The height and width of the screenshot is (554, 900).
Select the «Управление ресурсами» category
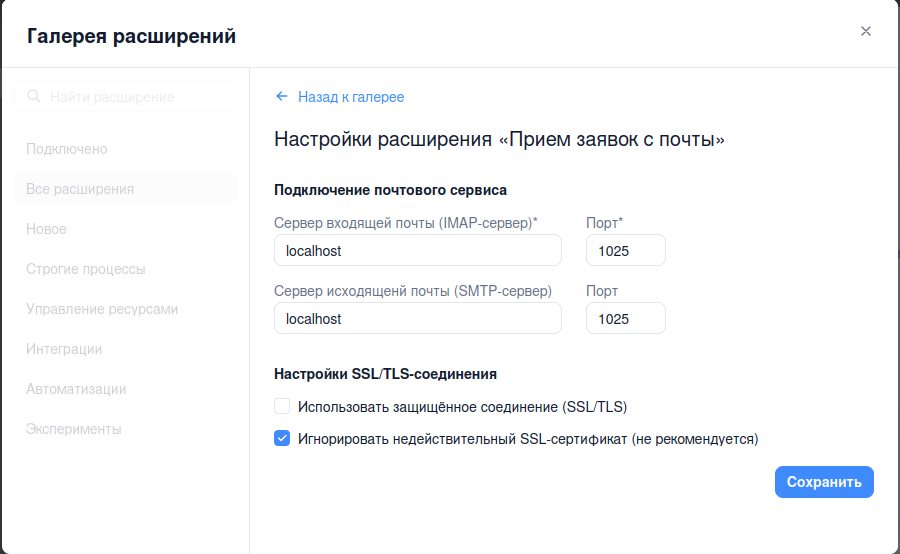coord(102,309)
